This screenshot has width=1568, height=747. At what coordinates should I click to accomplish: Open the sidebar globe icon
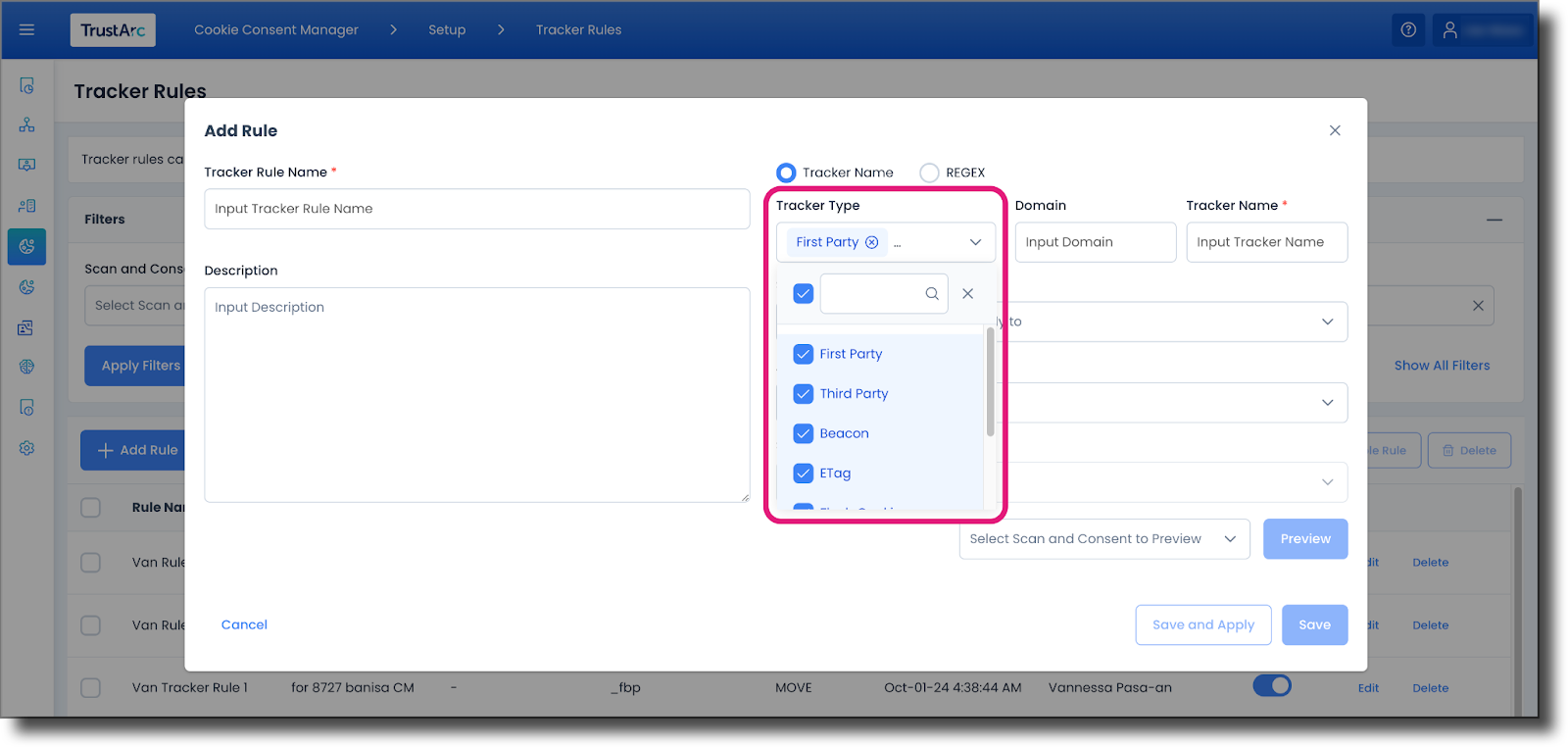coord(26,367)
